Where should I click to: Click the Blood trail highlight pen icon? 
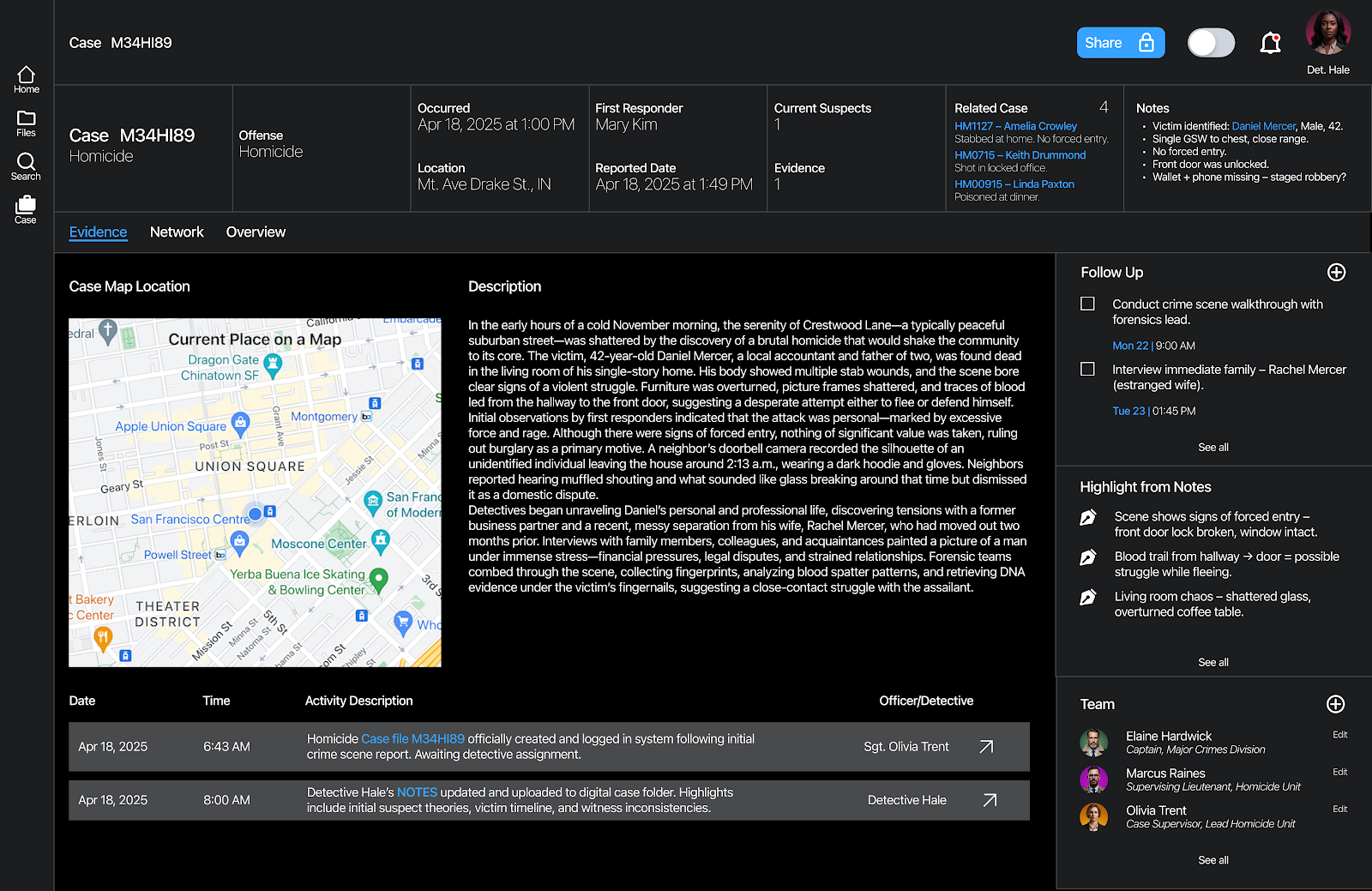pyautogui.click(x=1088, y=557)
